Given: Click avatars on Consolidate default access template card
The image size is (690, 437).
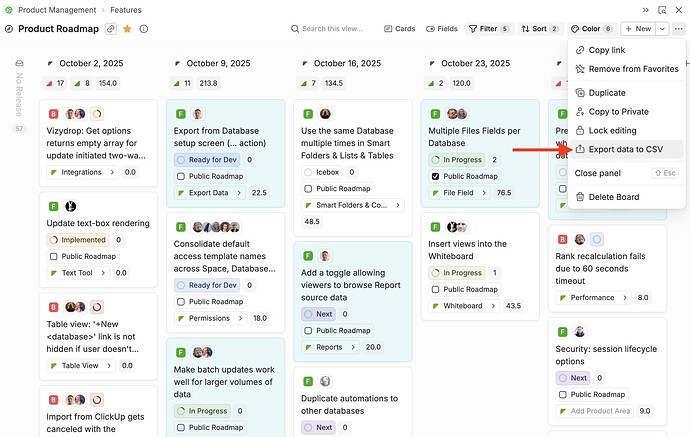Looking at the screenshot, I should click(x=216, y=227).
